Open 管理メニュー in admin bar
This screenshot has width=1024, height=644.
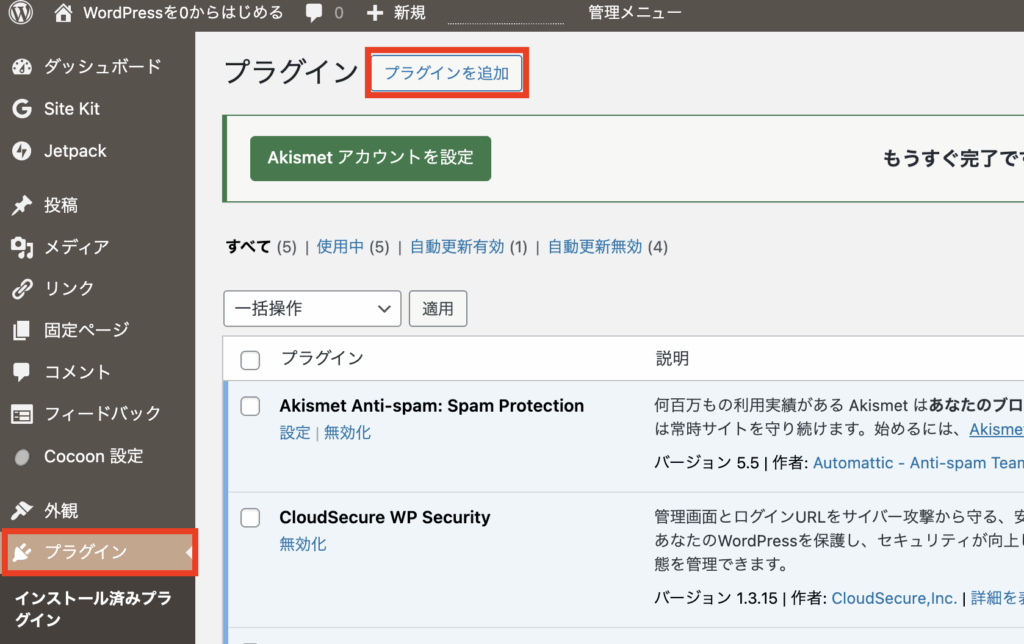pos(635,12)
